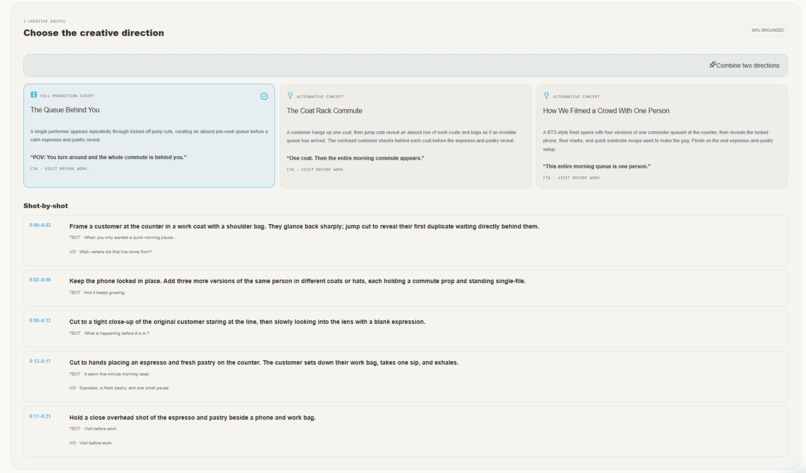Screen dimensions: 806x473
Task: Select The Queue Behind You card title
Action: tap(65, 110)
